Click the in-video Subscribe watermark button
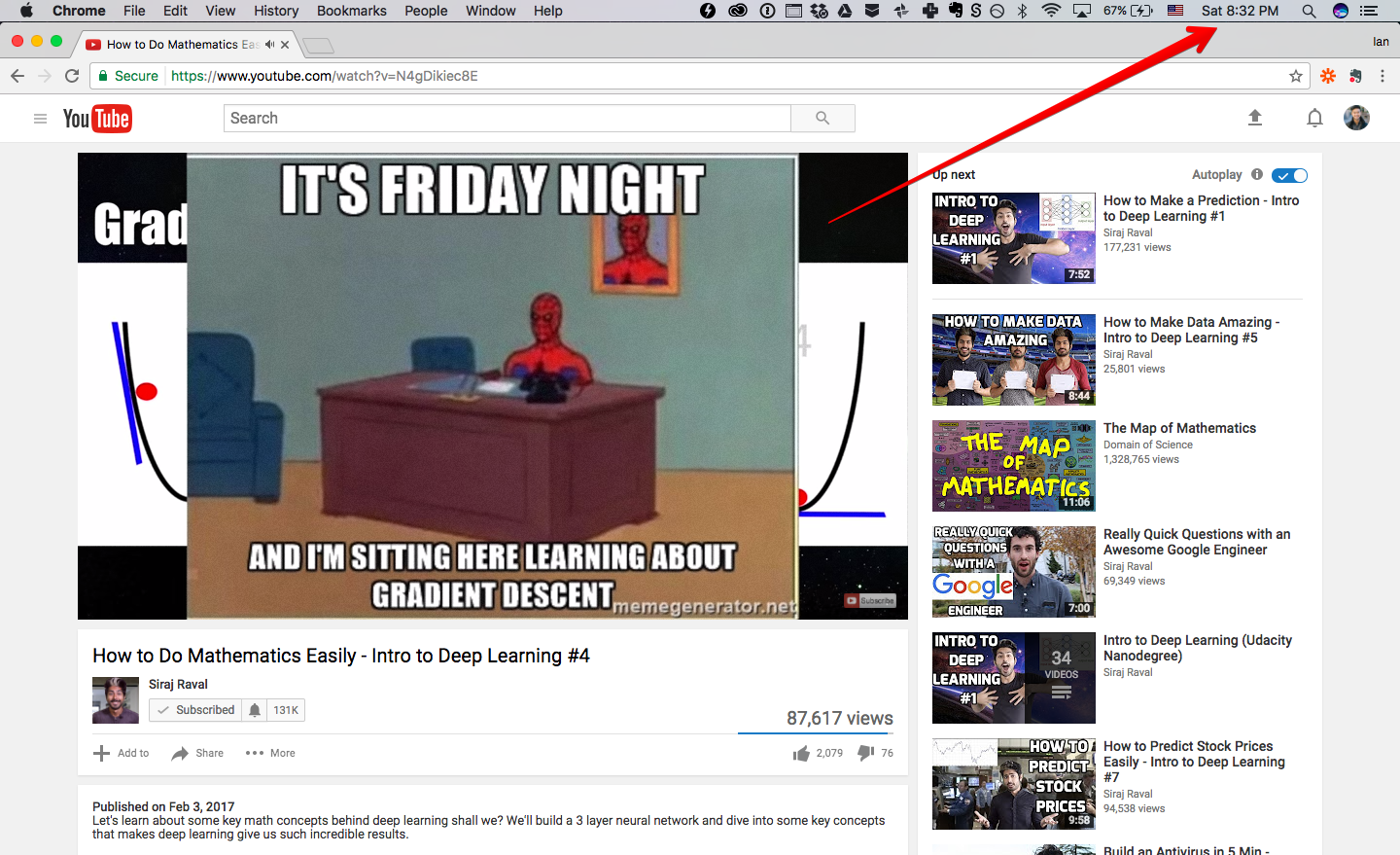This screenshot has height=855, width=1400. pyautogui.click(x=869, y=601)
